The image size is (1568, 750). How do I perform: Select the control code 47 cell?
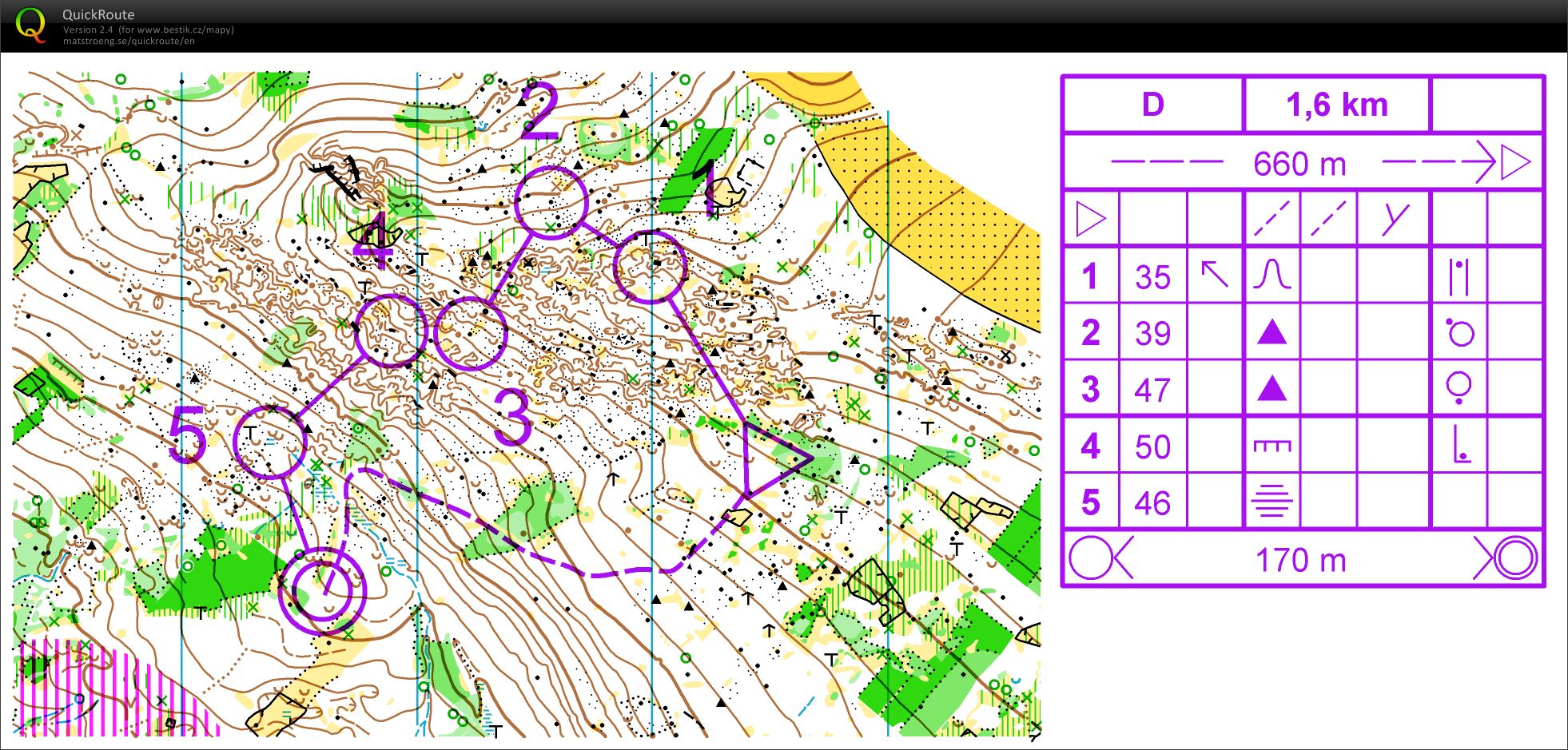click(x=1152, y=390)
